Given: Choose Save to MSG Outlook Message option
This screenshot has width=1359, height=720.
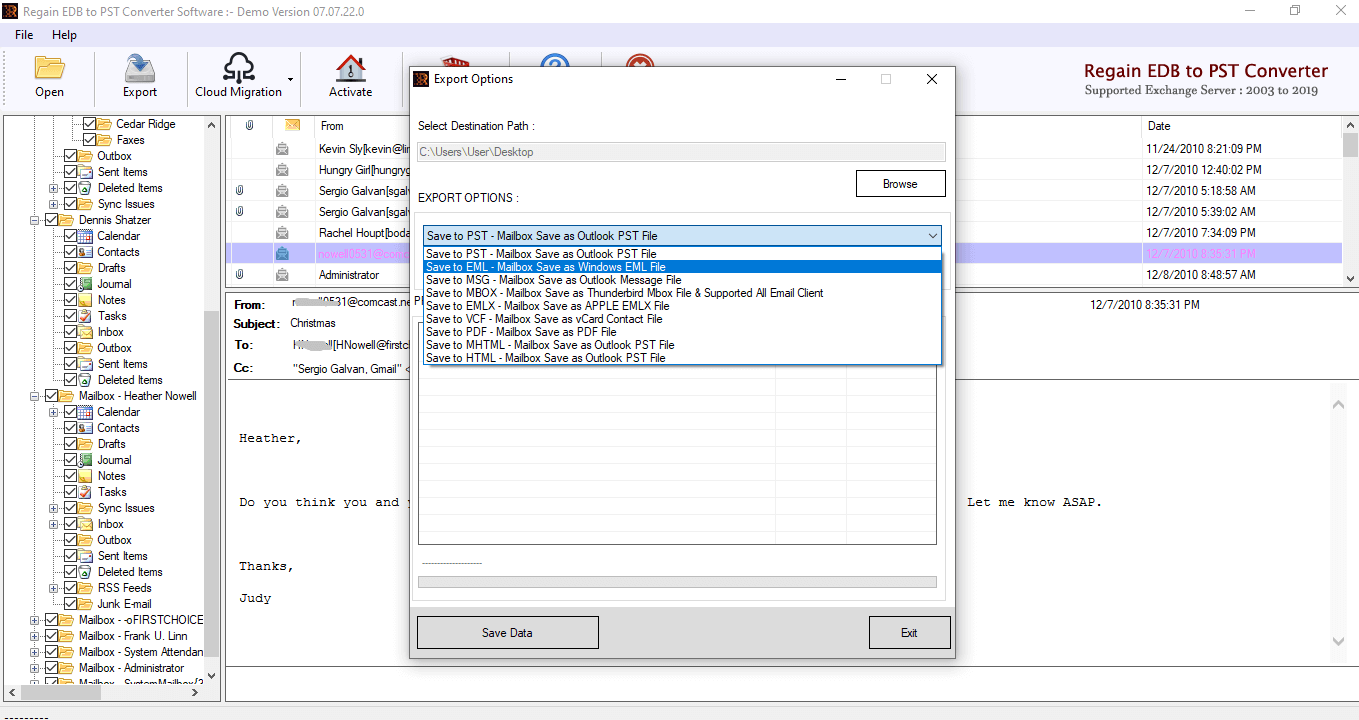Looking at the screenshot, I should click(x=683, y=280).
